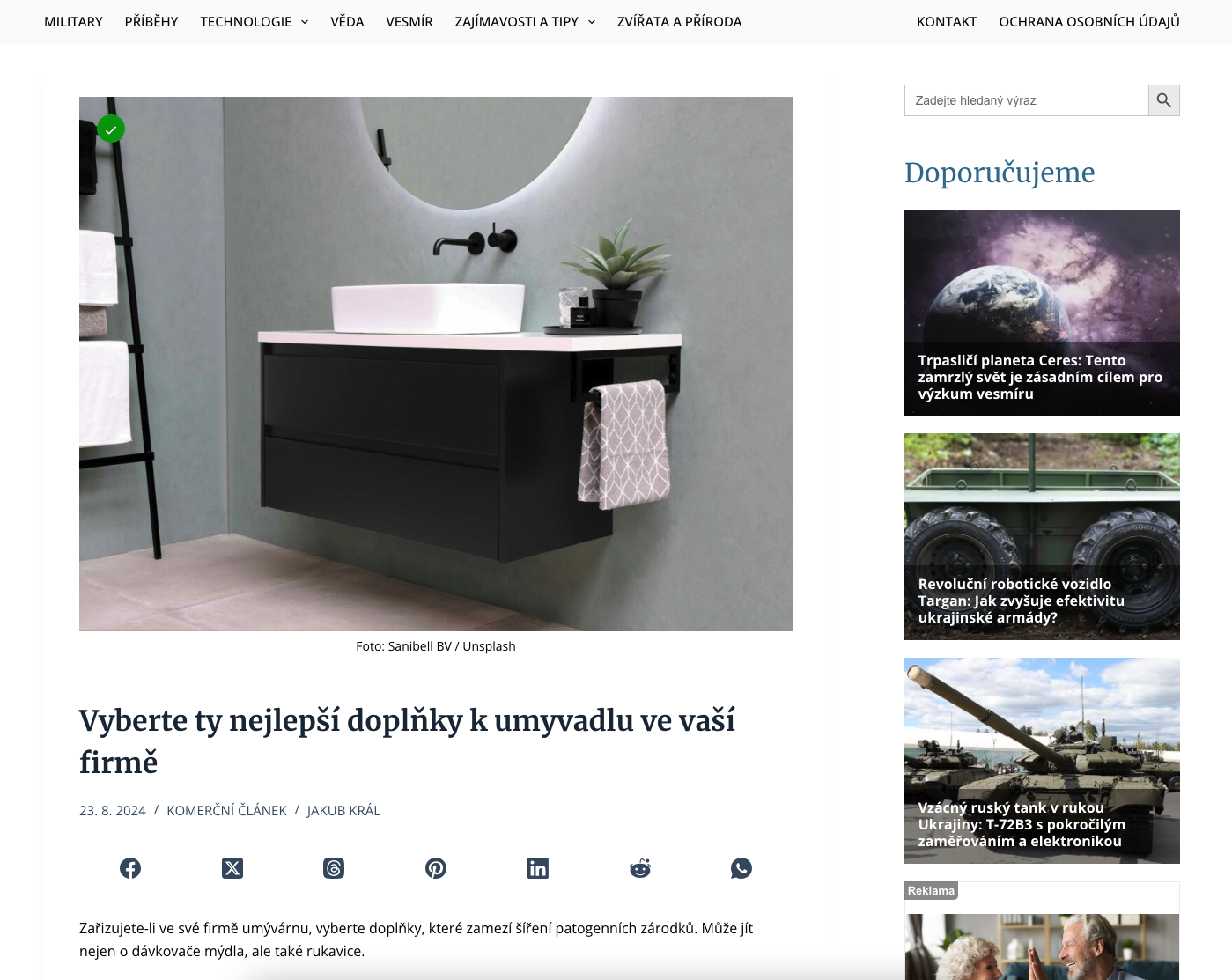Expand the Zajímavosti a tipy submenu arrow

tap(592, 22)
